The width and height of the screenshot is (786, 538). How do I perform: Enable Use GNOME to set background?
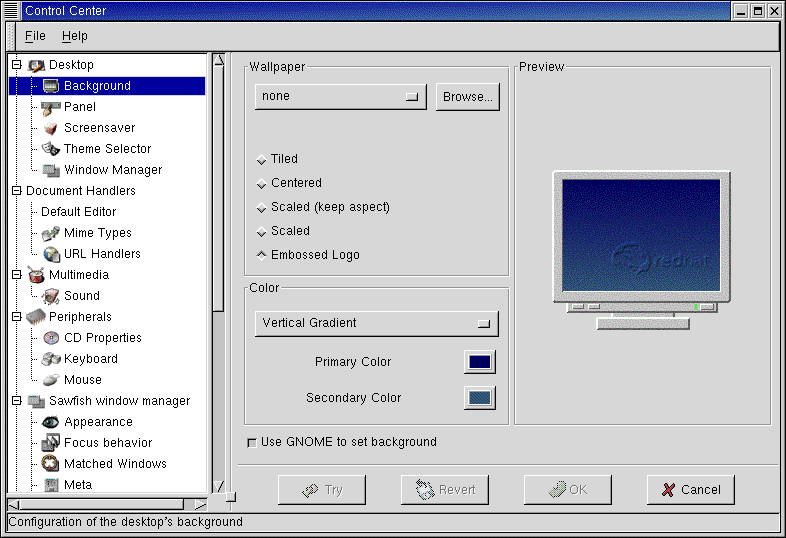(251, 442)
